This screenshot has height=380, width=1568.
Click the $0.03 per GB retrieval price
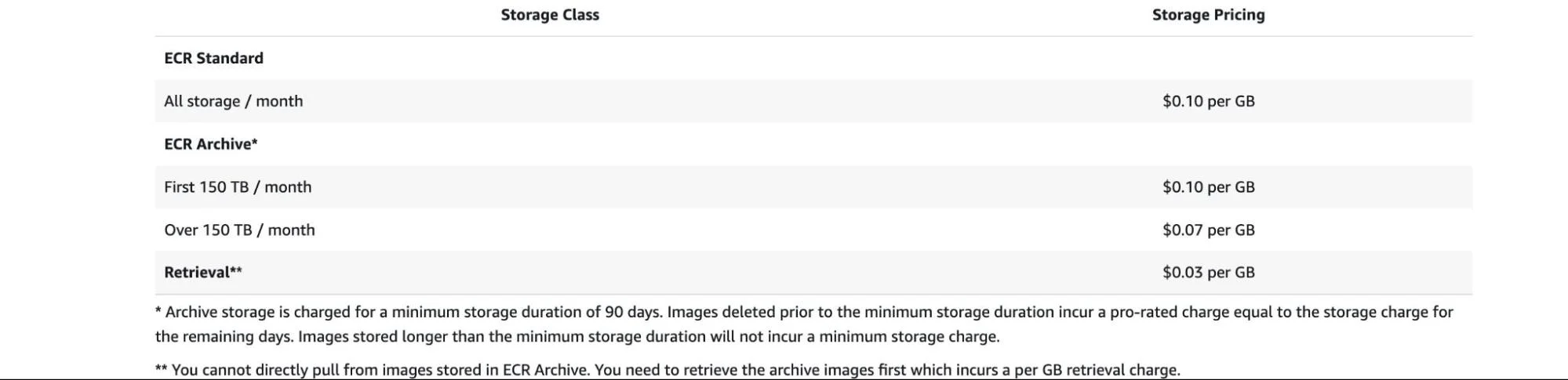[x=1208, y=273]
